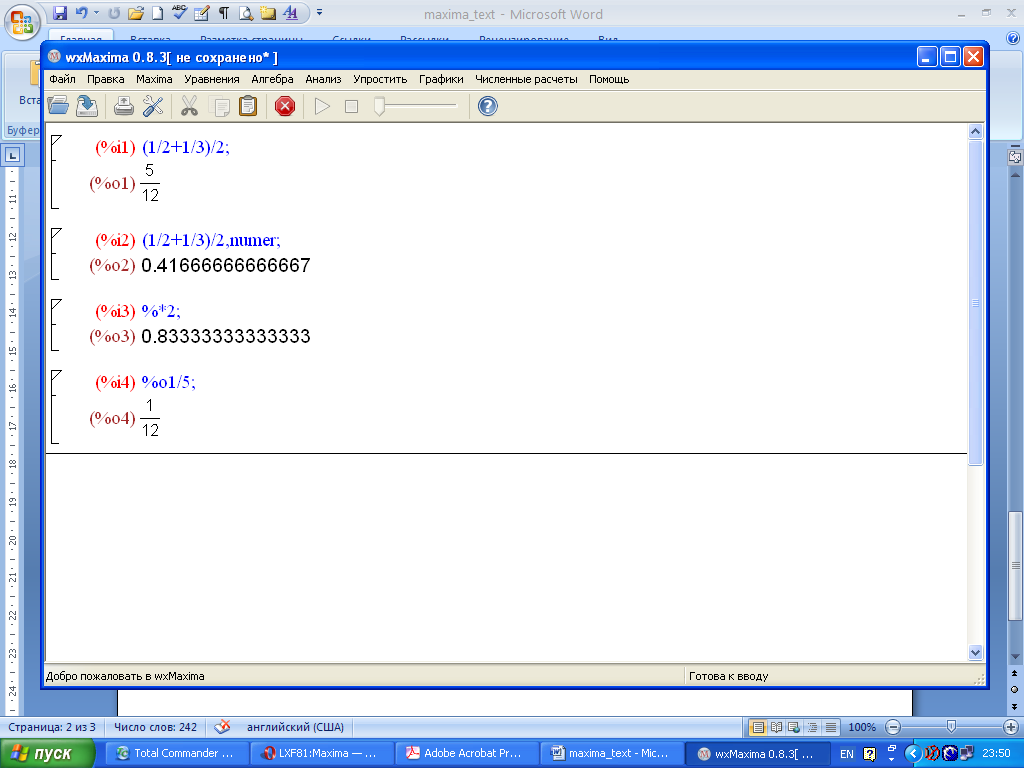1024x768 pixels.
Task: Click wxMaxima scrollbar down arrow
Action: click(x=975, y=652)
